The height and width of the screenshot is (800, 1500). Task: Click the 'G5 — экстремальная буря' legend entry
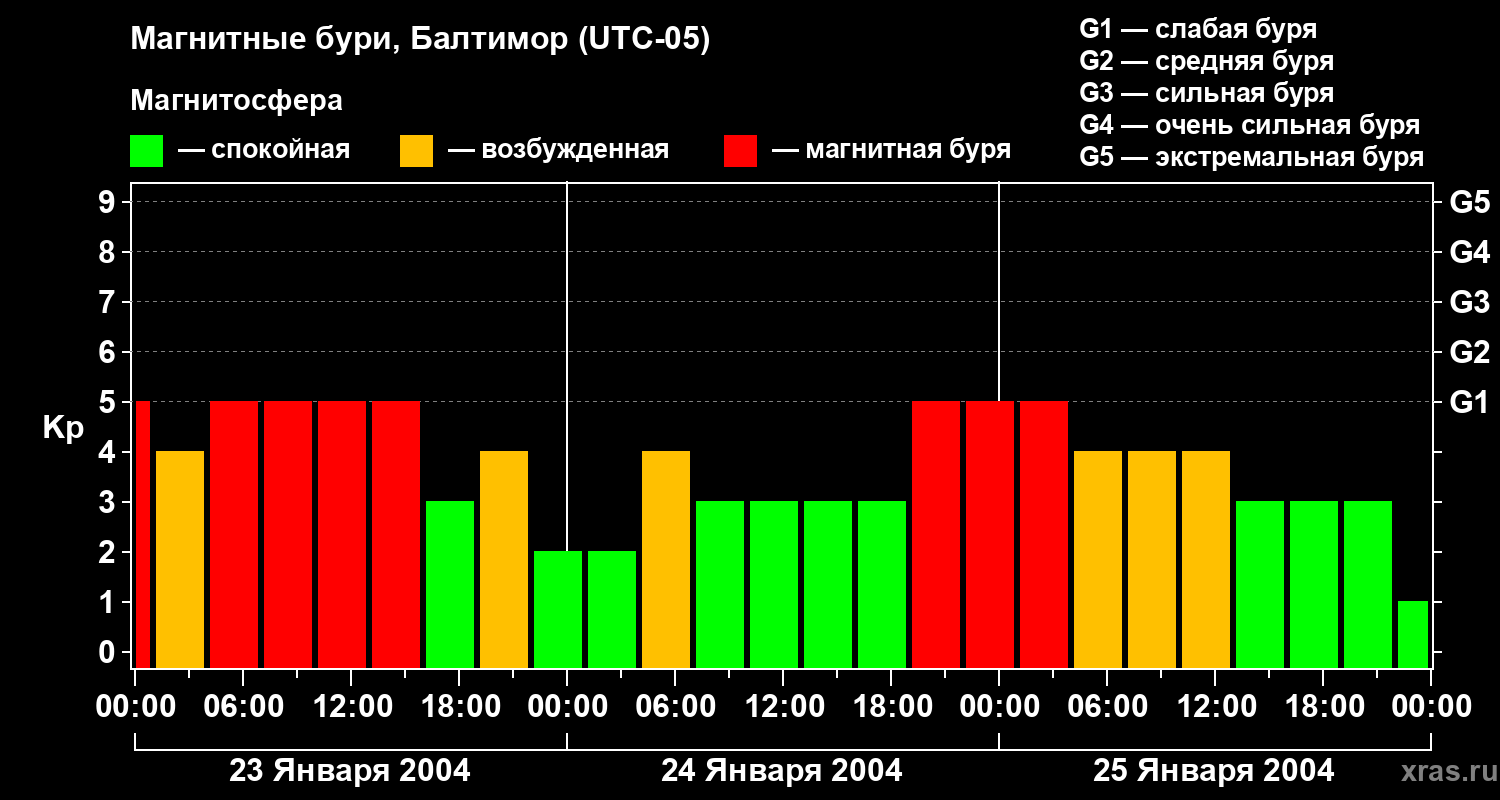coord(1251,157)
